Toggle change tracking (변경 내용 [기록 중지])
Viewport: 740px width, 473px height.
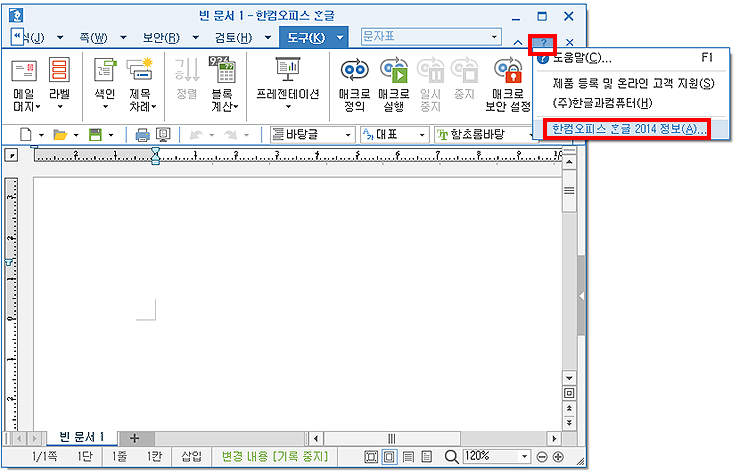coord(275,456)
